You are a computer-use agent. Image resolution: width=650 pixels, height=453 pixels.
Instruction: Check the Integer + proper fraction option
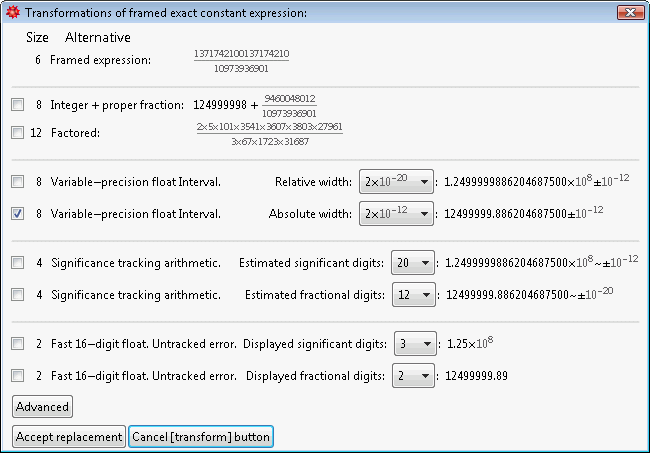(x=17, y=104)
